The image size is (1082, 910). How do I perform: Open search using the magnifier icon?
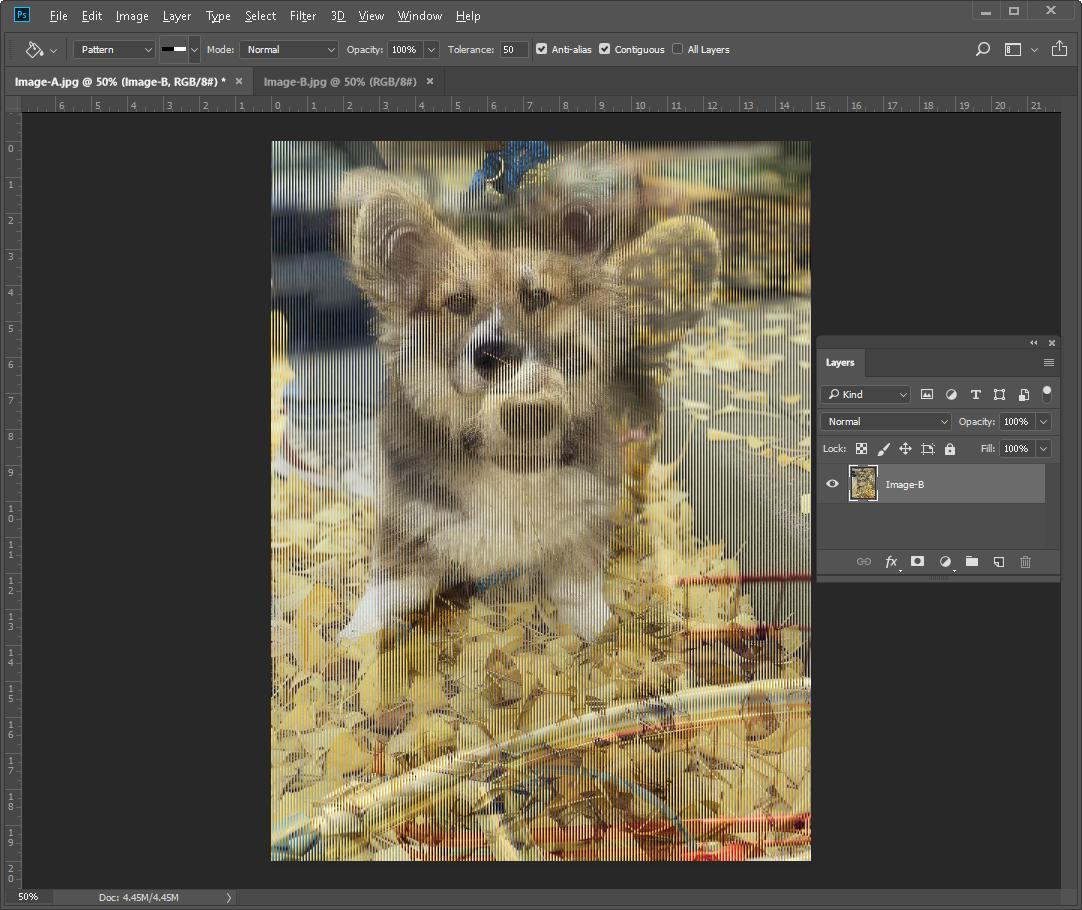point(982,49)
